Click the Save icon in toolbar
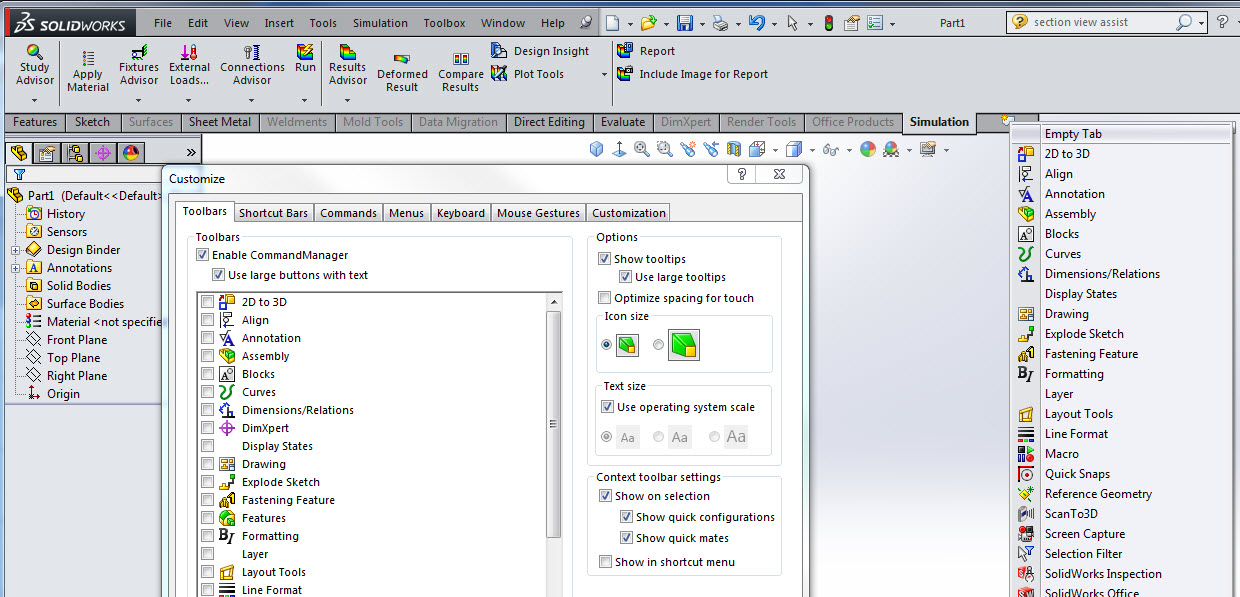The height and width of the screenshot is (597, 1240). [685, 23]
